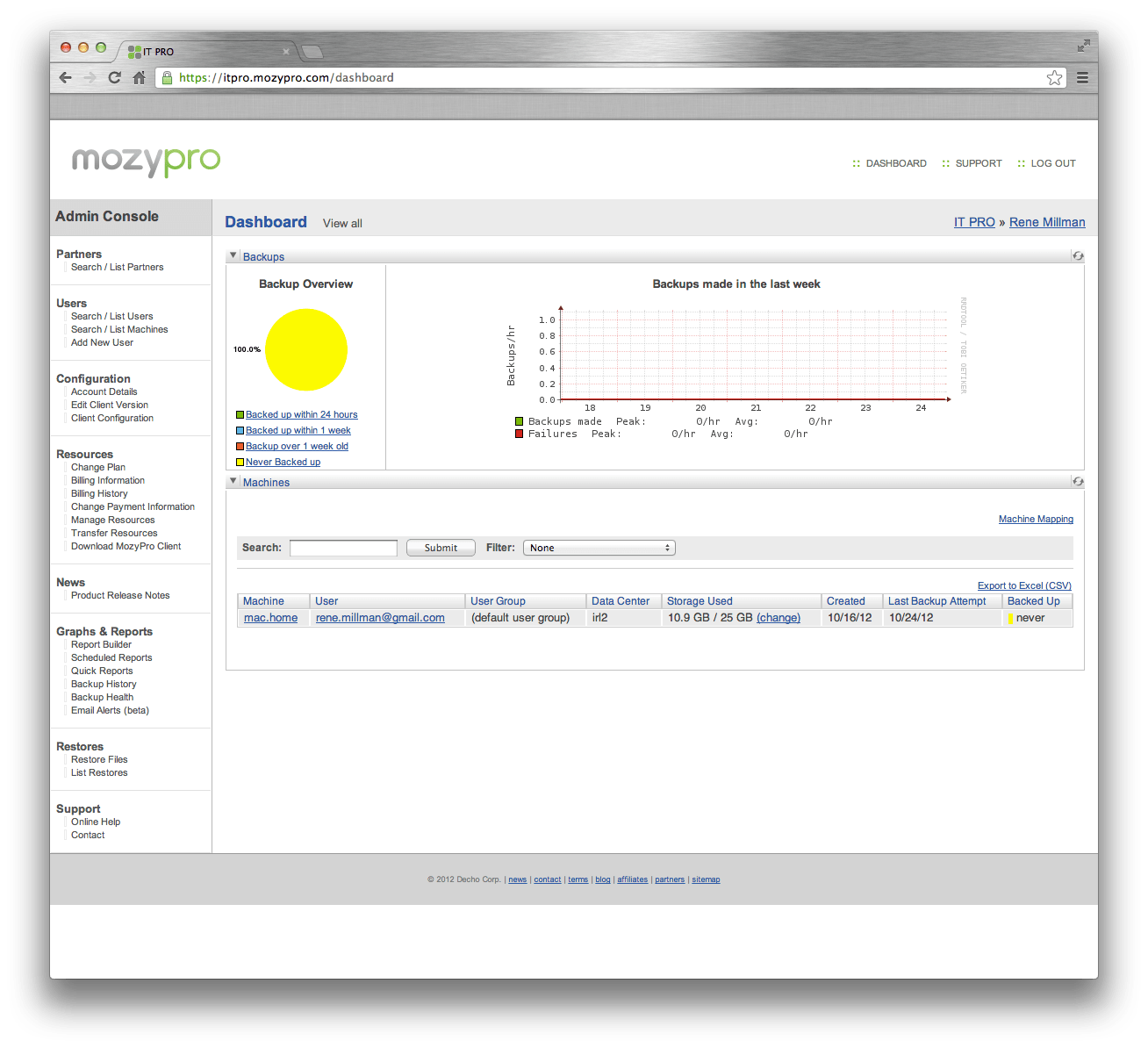Sort by the Storage Used column header
Viewport: 1148px width, 1048px height.
(699, 601)
